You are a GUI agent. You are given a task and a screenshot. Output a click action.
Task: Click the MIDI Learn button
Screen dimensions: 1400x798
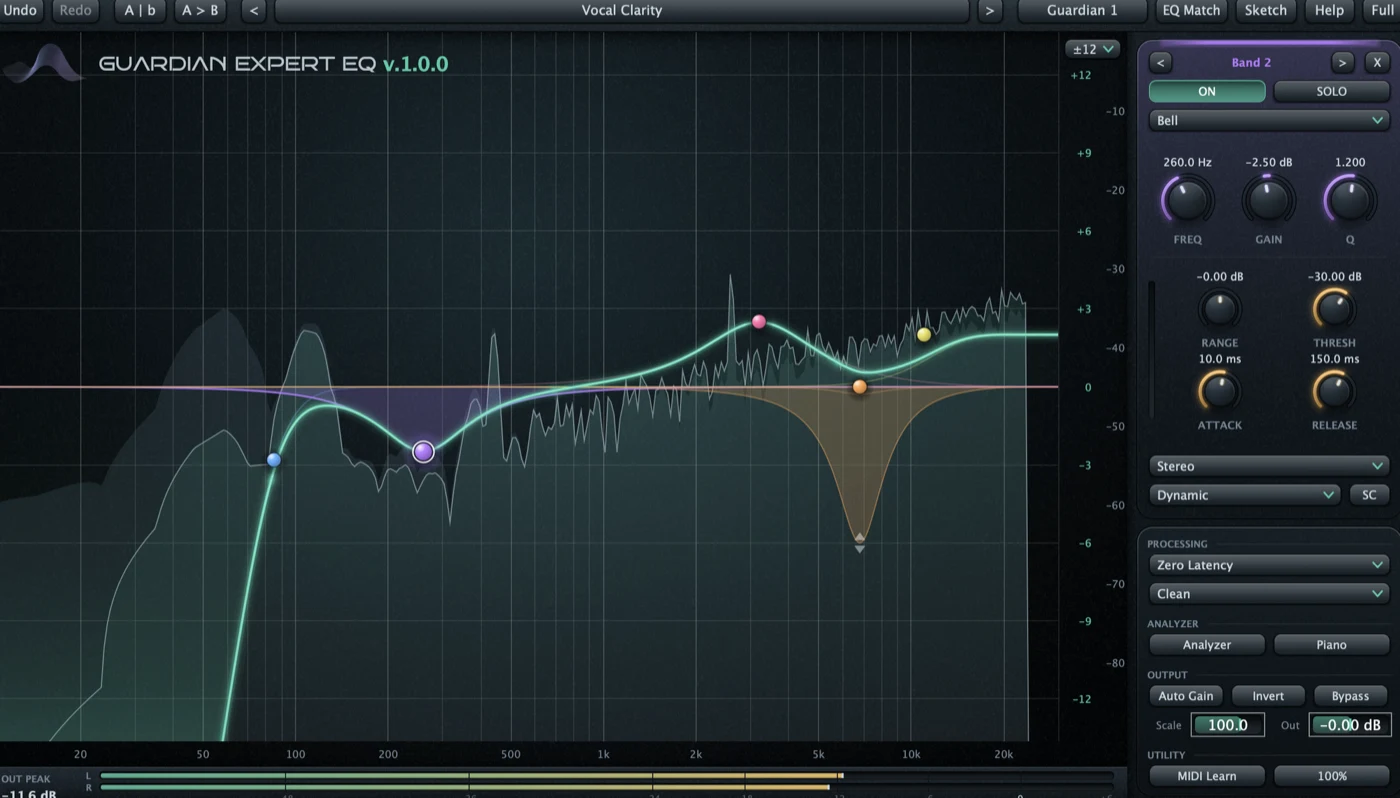(x=1207, y=776)
